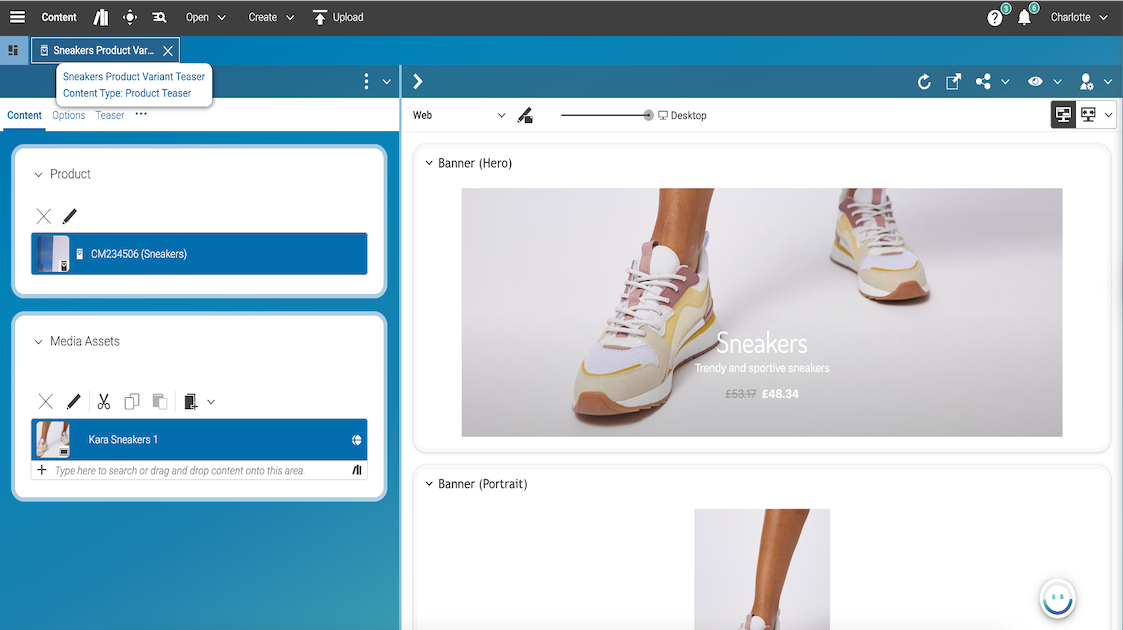The height and width of the screenshot is (630, 1123).
Task: Open the Web preview type dropdown
Action: pyautogui.click(x=459, y=115)
